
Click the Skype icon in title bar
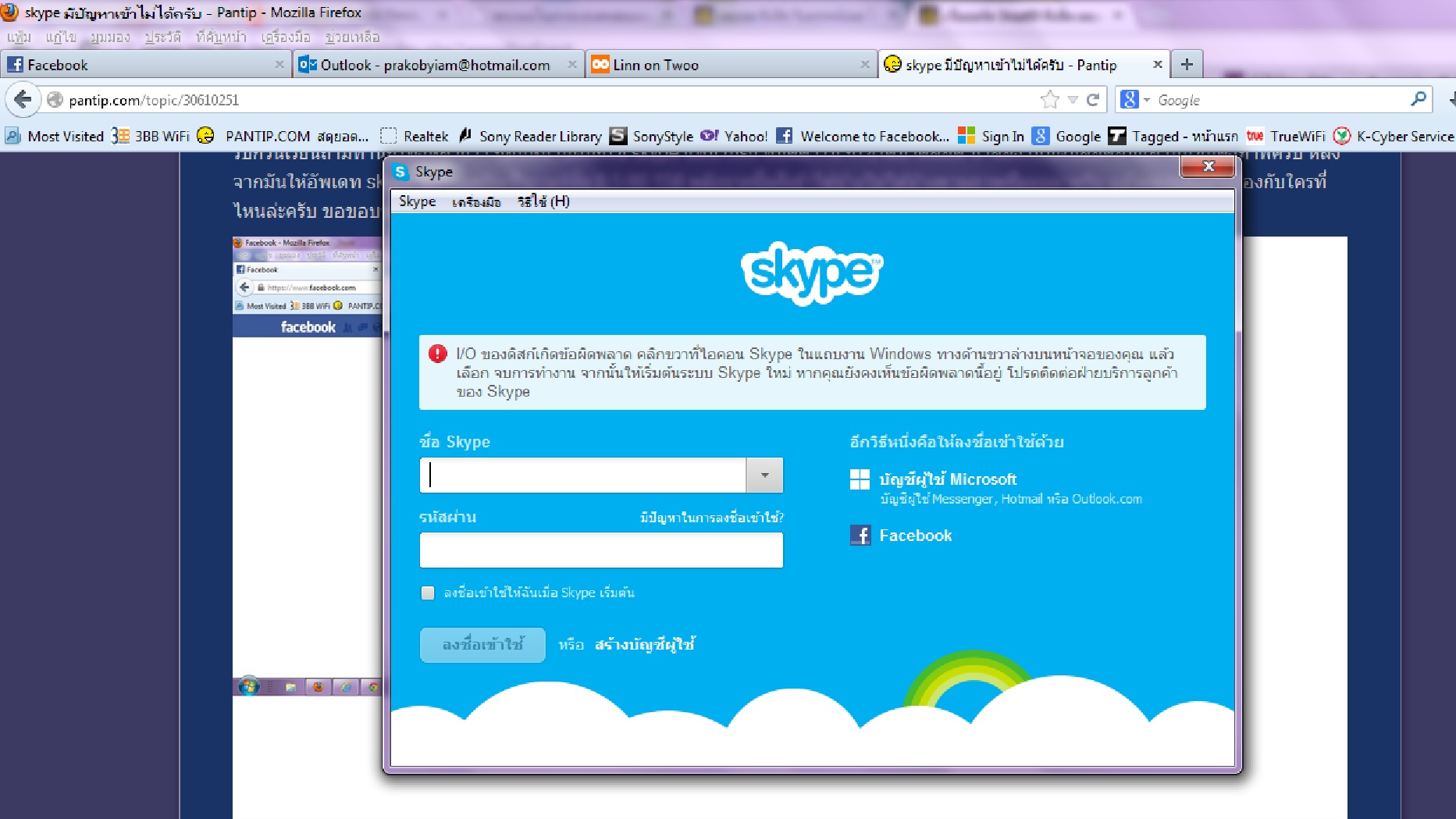[400, 172]
